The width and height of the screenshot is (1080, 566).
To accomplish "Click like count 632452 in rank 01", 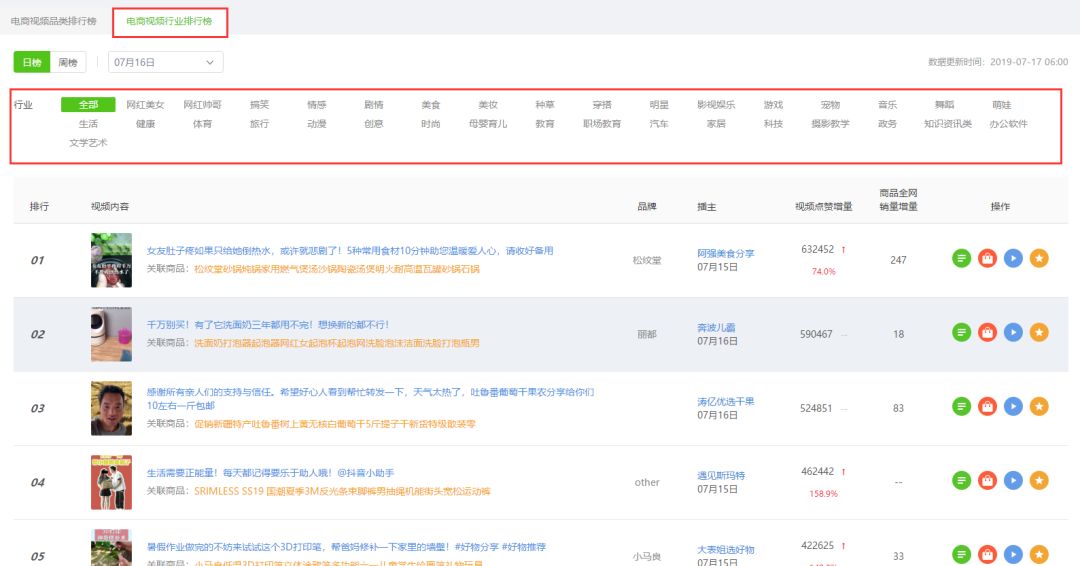I will pyautogui.click(x=818, y=249).
